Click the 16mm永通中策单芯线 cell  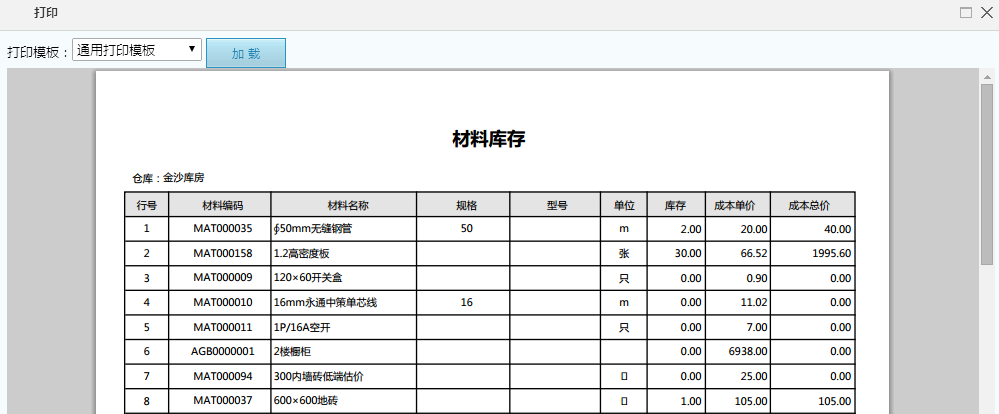[344, 302]
